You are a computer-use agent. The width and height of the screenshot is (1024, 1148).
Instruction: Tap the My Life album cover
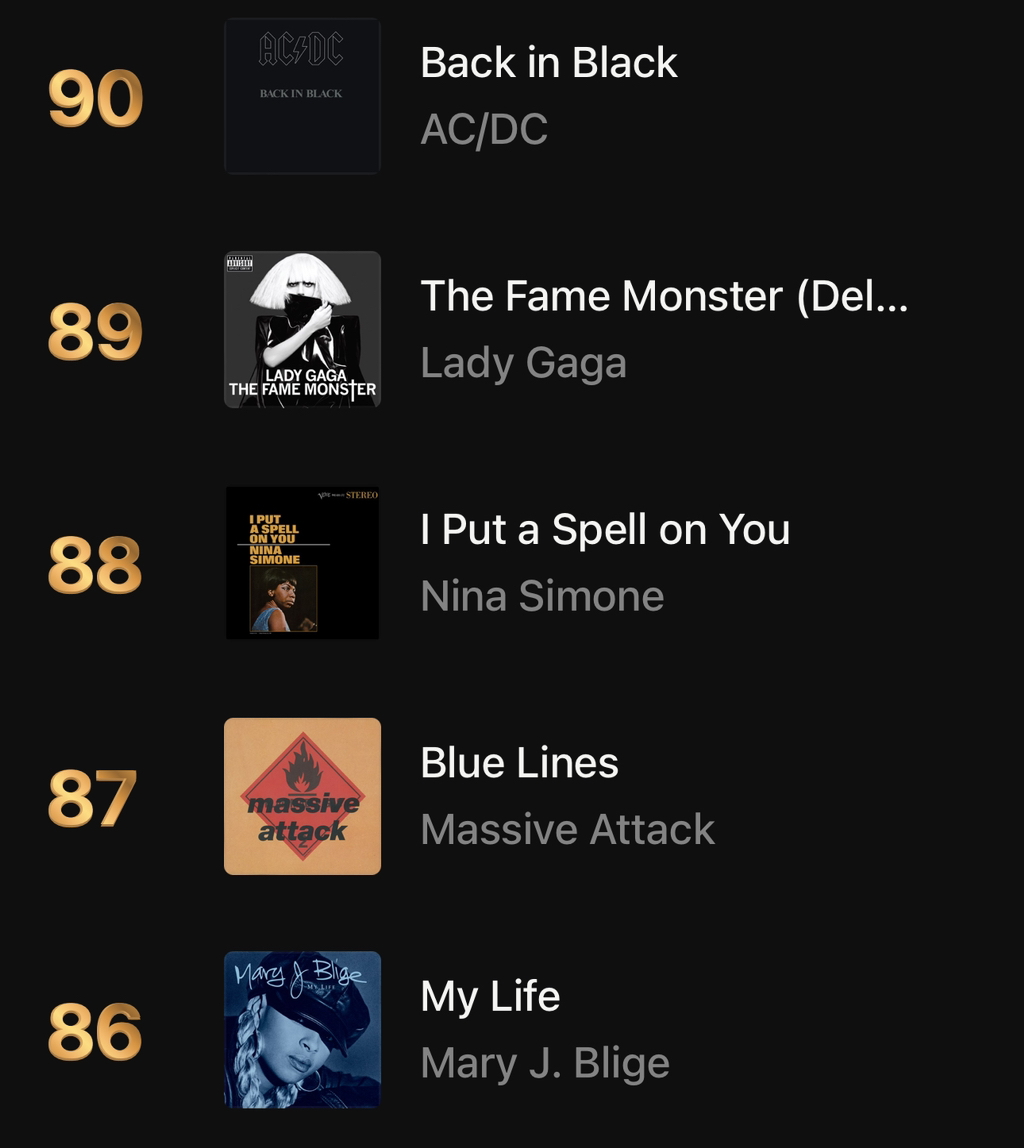pos(302,1029)
